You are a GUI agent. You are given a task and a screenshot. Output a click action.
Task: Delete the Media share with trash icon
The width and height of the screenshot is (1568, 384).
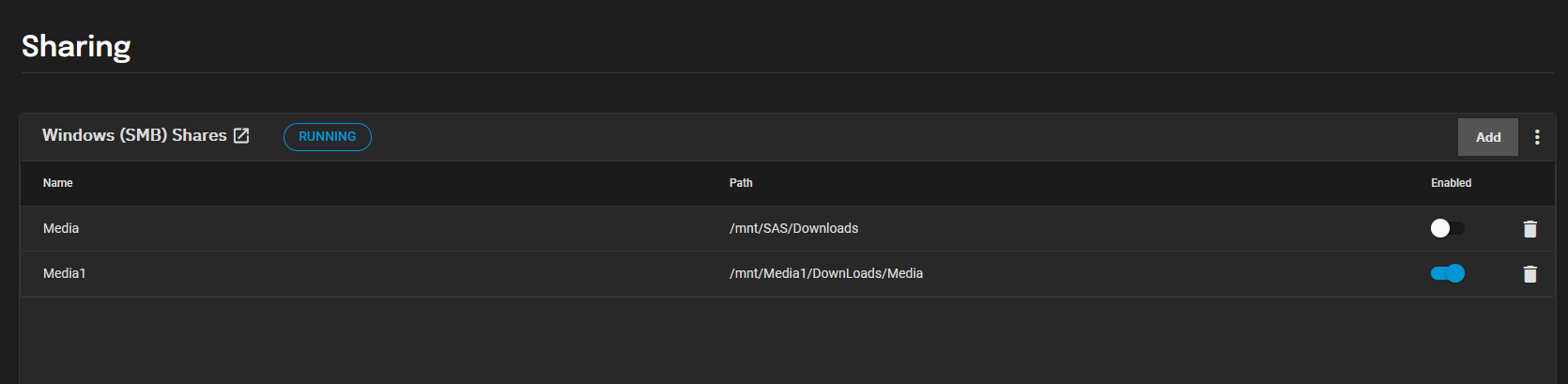pyautogui.click(x=1530, y=228)
